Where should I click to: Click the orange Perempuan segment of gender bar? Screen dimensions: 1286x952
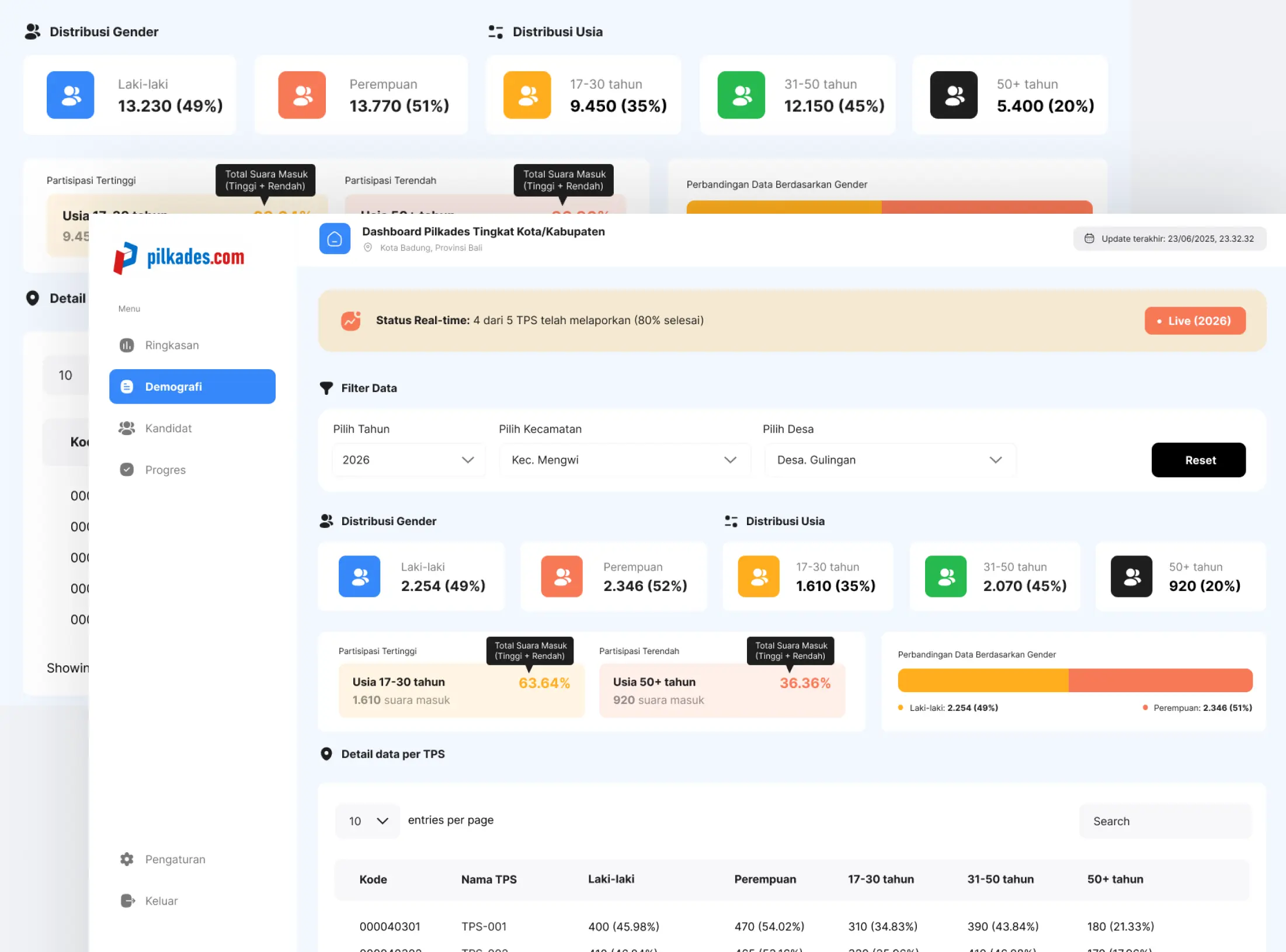[1159, 680]
